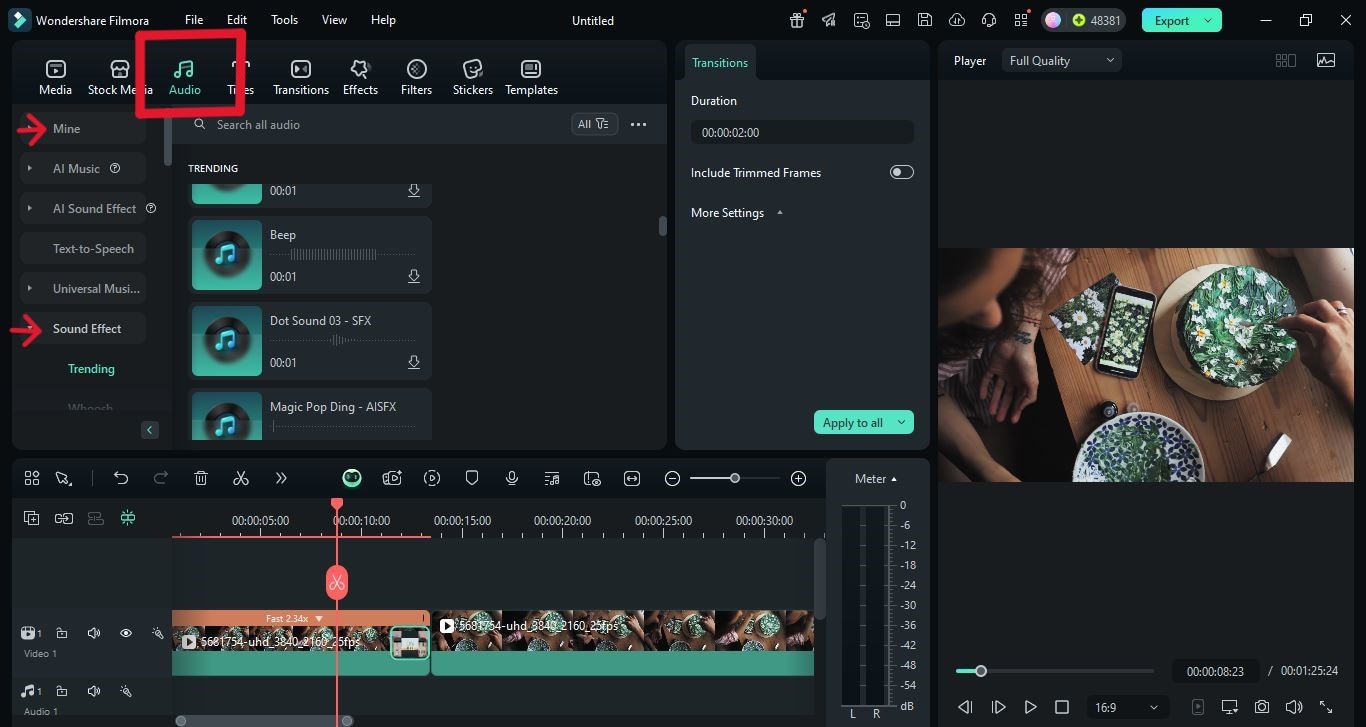Click the Search all audio field
Screen dimensions: 1366x727
[x=375, y=124]
